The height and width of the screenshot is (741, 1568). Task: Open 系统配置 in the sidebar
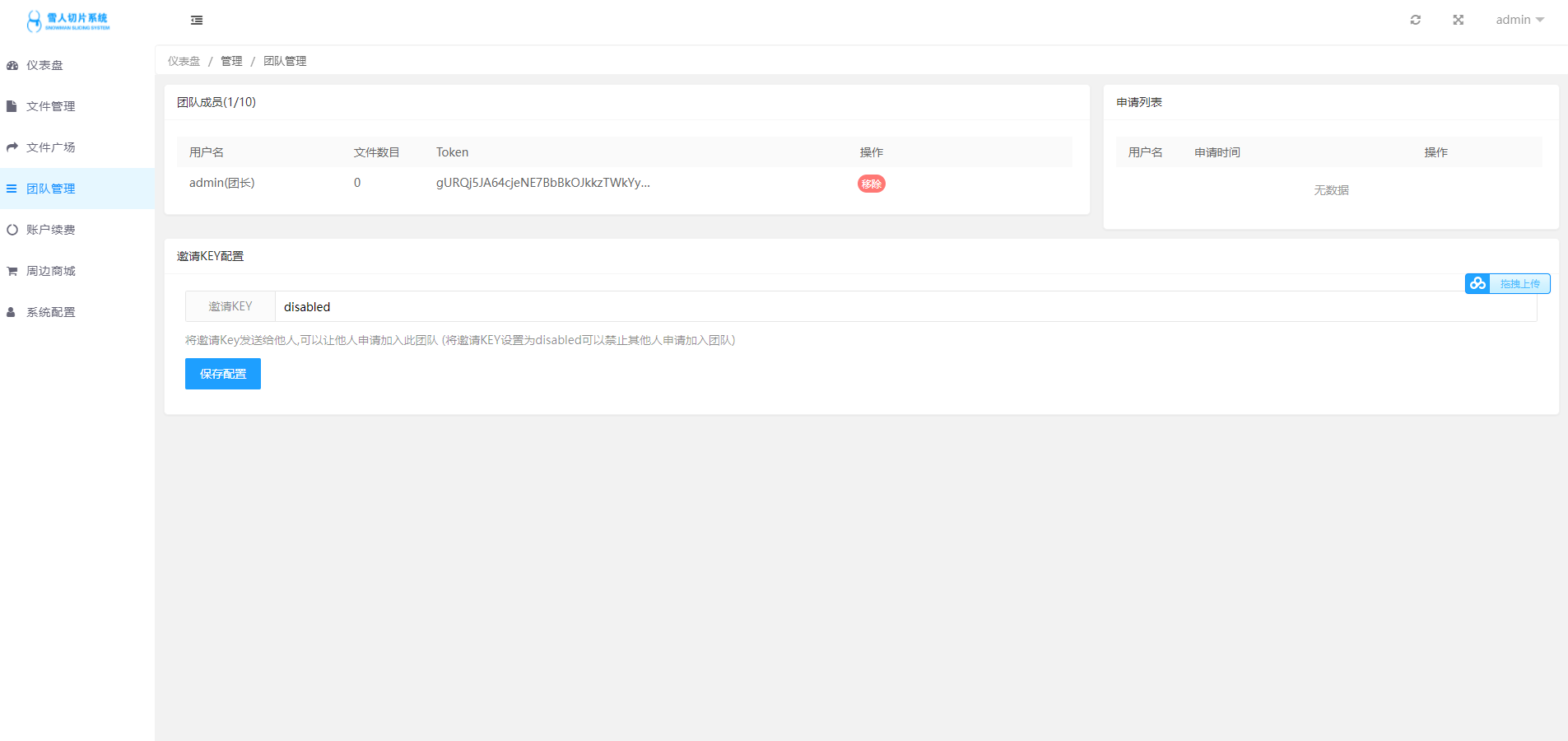click(51, 312)
